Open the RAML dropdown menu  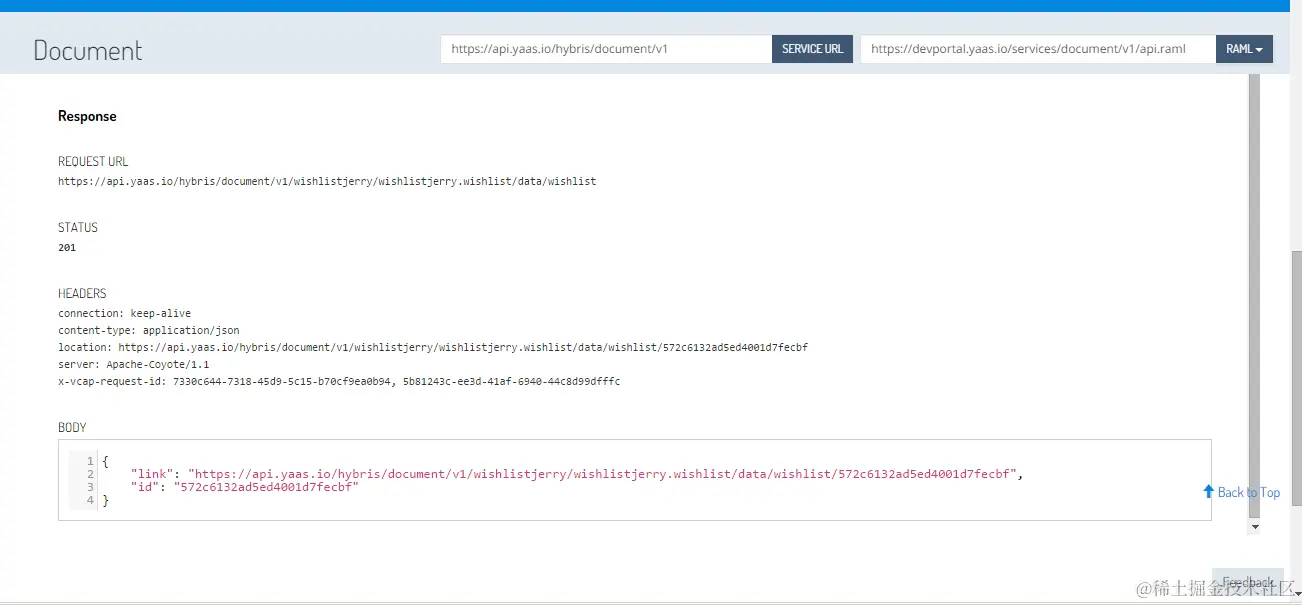(1244, 49)
